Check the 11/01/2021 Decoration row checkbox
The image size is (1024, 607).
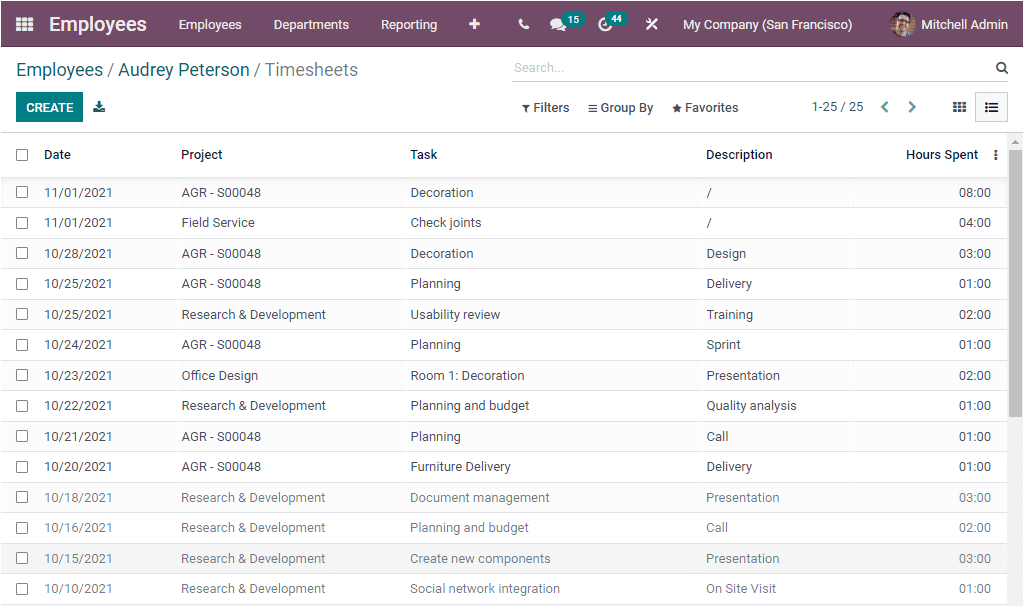pyautogui.click(x=22, y=192)
